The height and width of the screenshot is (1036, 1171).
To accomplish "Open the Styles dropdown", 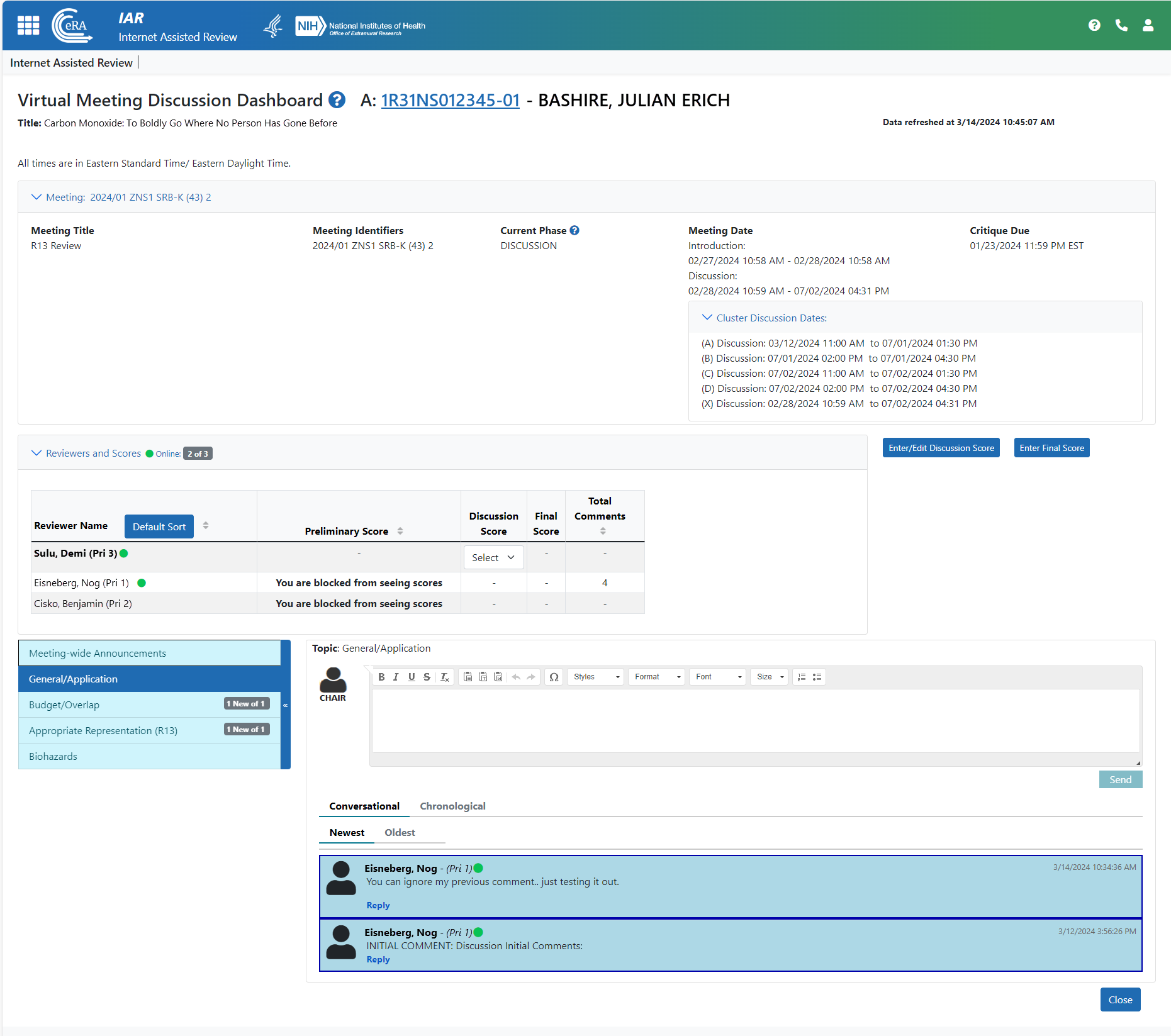I will tap(596, 677).
